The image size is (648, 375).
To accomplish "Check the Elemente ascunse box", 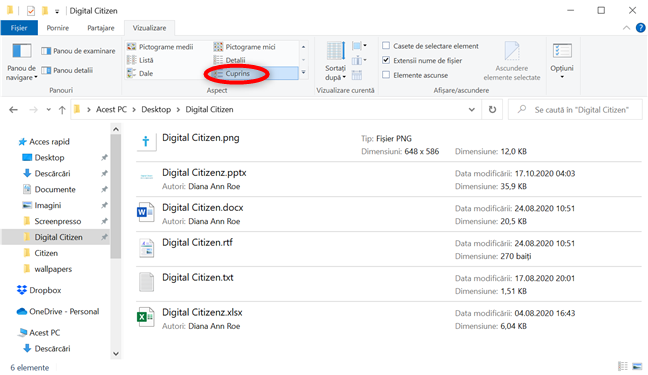I will point(386,75).
